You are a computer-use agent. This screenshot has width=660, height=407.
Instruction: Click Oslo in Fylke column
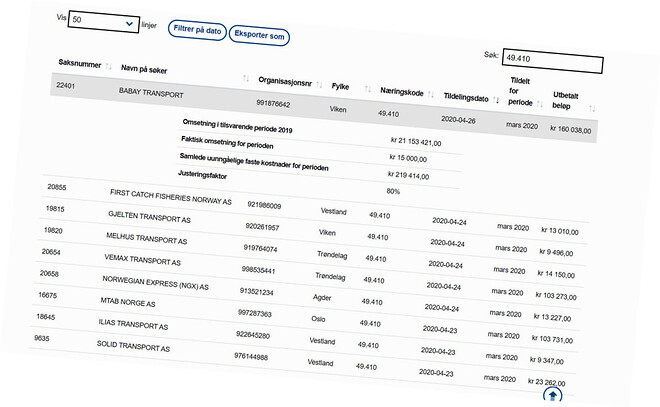318,319
